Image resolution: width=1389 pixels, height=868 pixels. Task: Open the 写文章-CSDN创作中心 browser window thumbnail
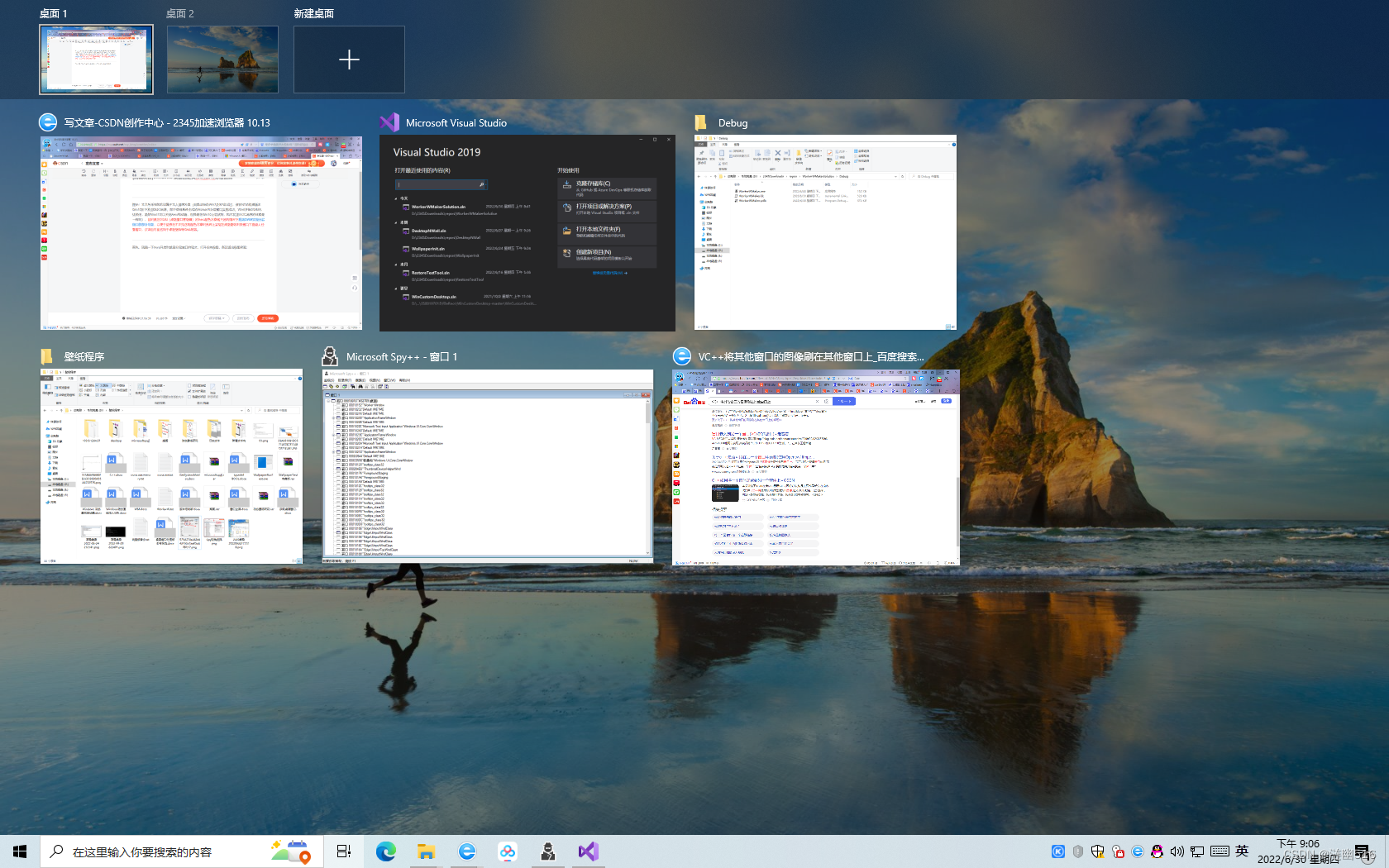pos(201,233)
